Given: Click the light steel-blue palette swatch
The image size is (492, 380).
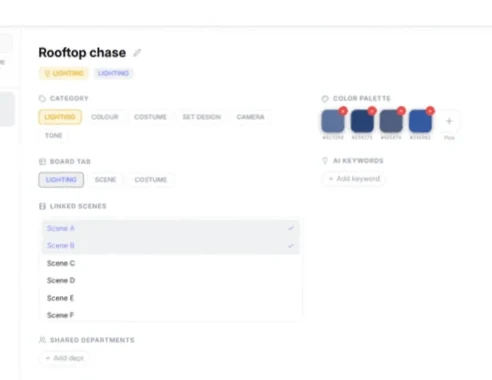Looking at the screenshot, I should 333,121.
